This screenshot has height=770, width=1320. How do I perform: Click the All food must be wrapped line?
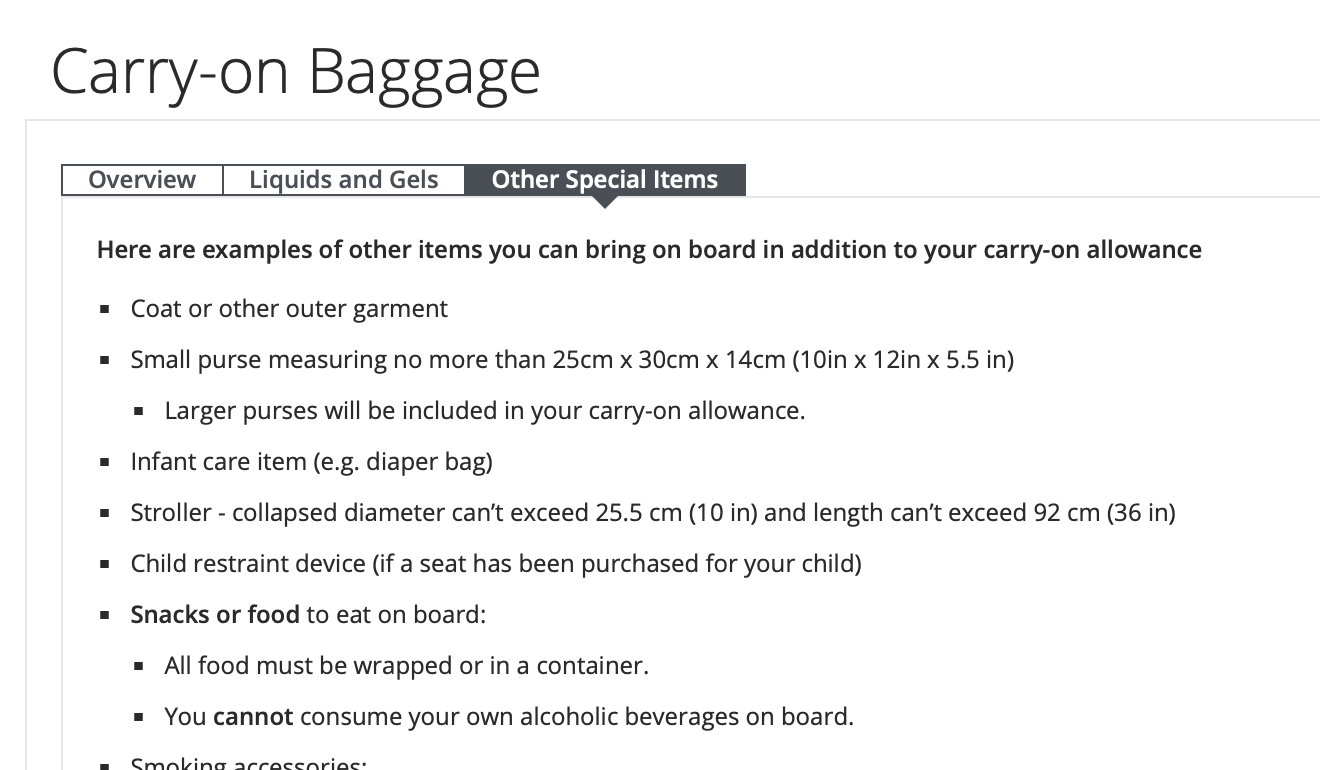point(407,665)
